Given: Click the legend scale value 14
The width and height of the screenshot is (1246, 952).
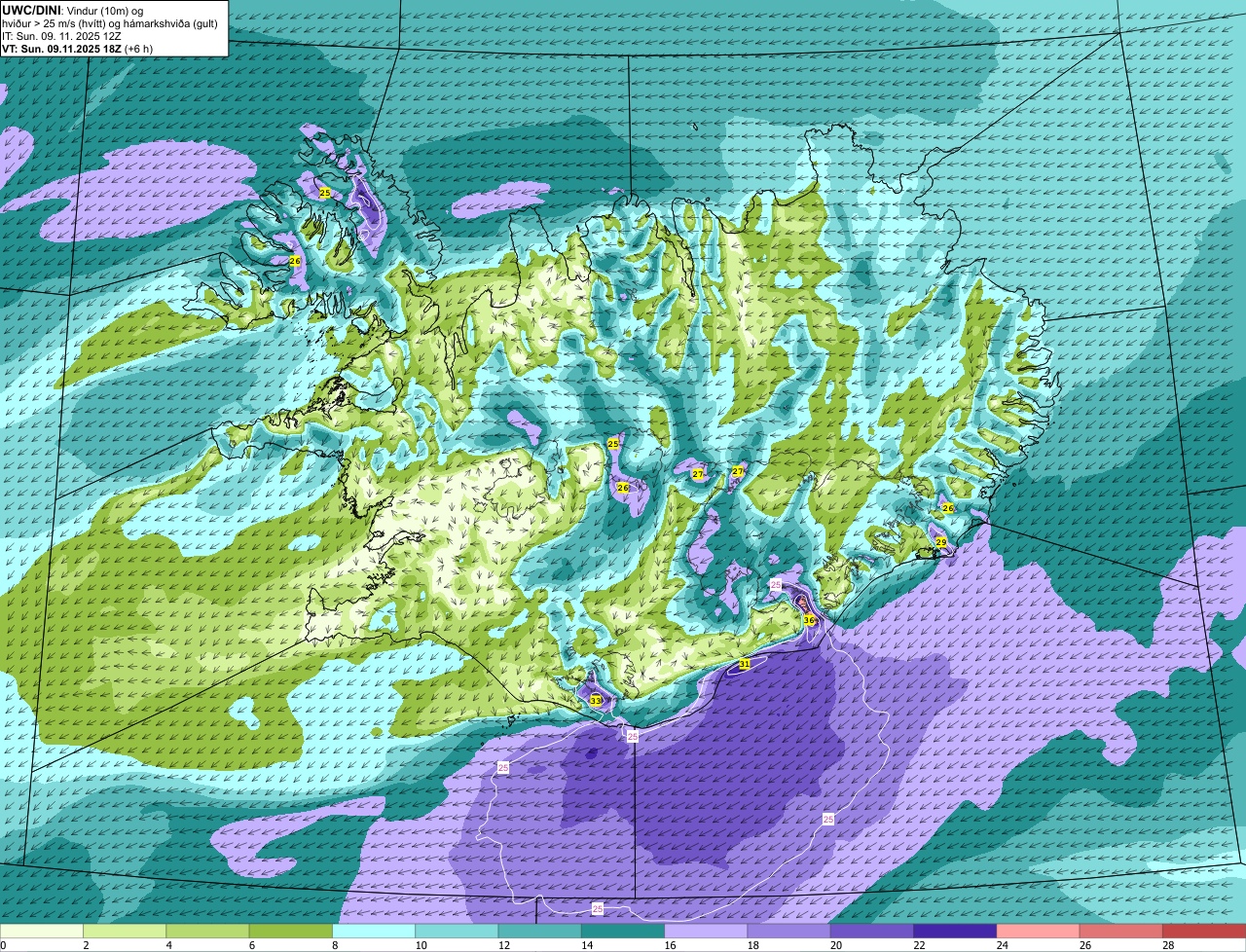Looking at the screenshot, I should click(587, 945).
